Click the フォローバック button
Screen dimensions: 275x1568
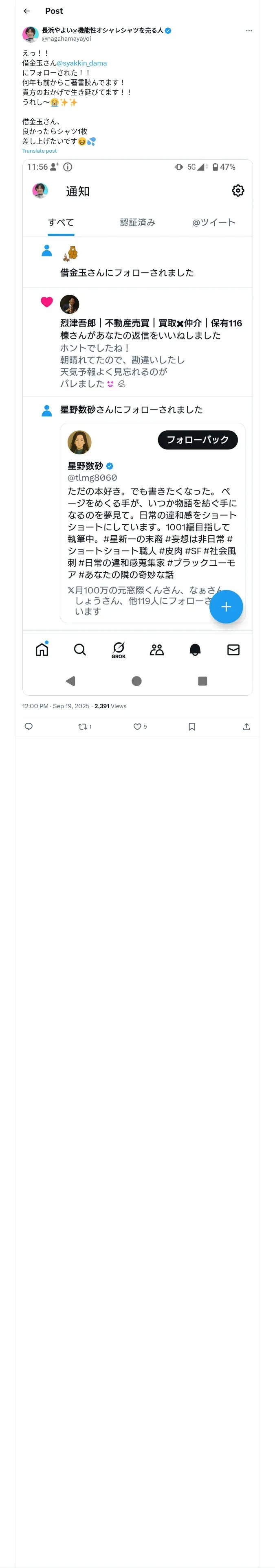198,439
